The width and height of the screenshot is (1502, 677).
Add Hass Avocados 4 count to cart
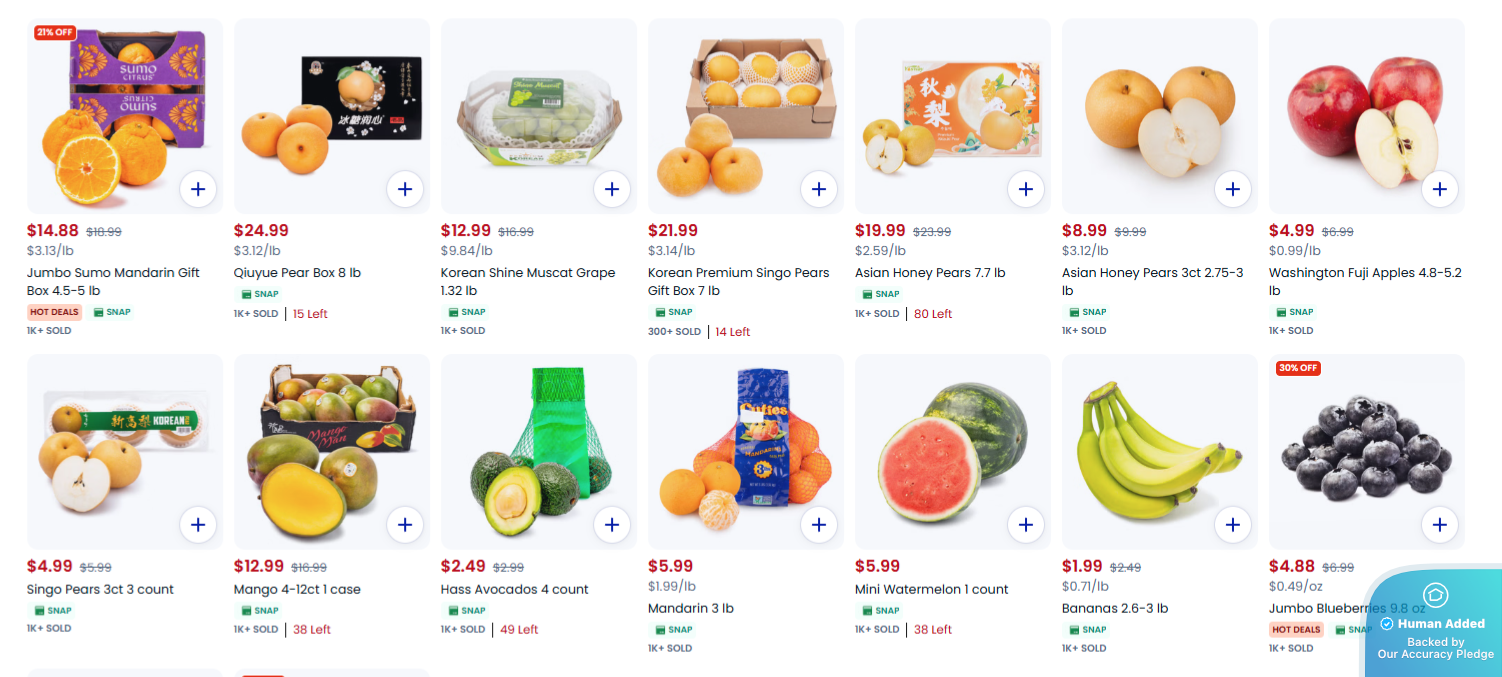pos(612,524)
